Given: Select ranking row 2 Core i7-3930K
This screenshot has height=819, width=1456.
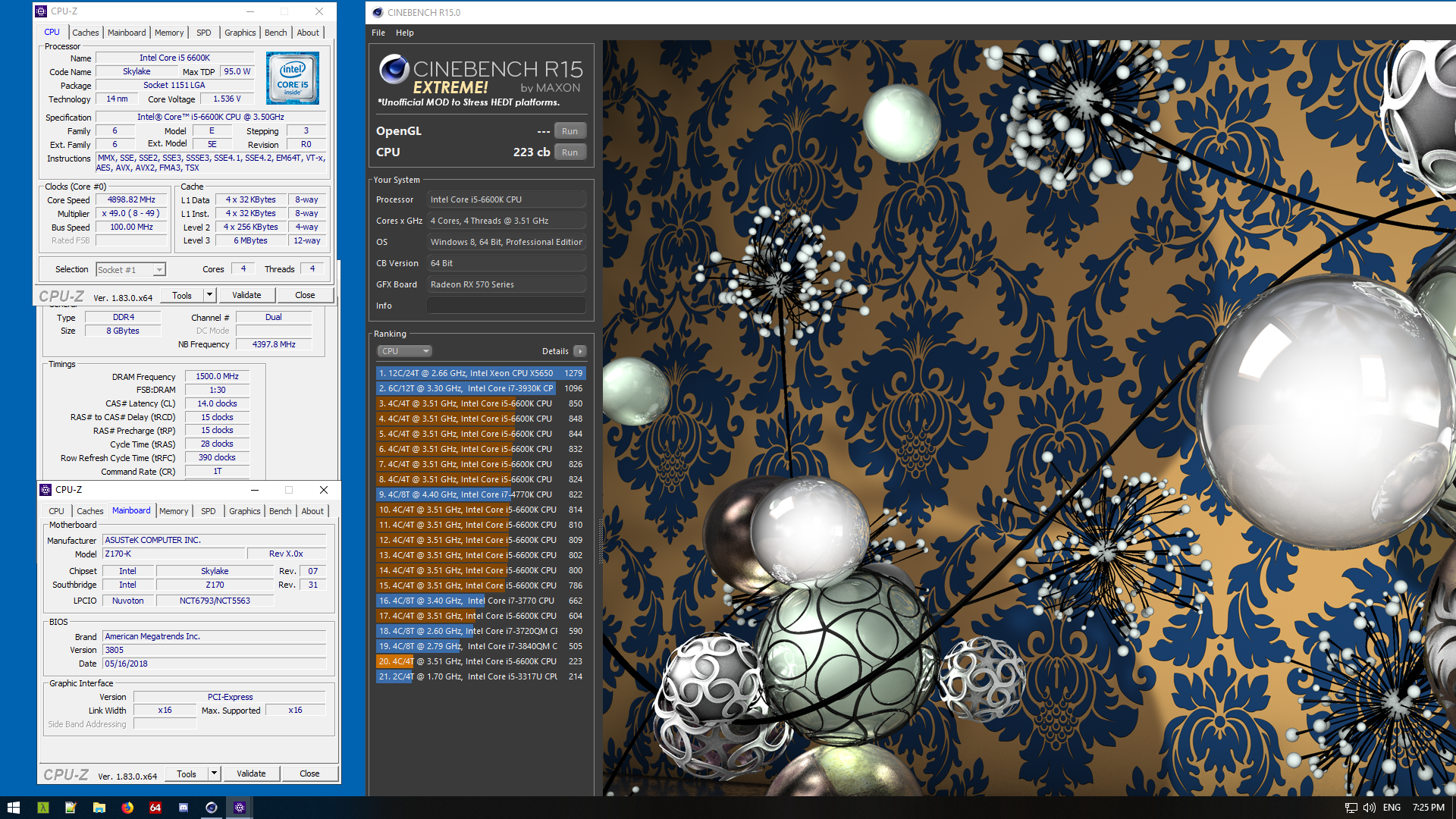Looking at the screenshot, I should (481, 388).
